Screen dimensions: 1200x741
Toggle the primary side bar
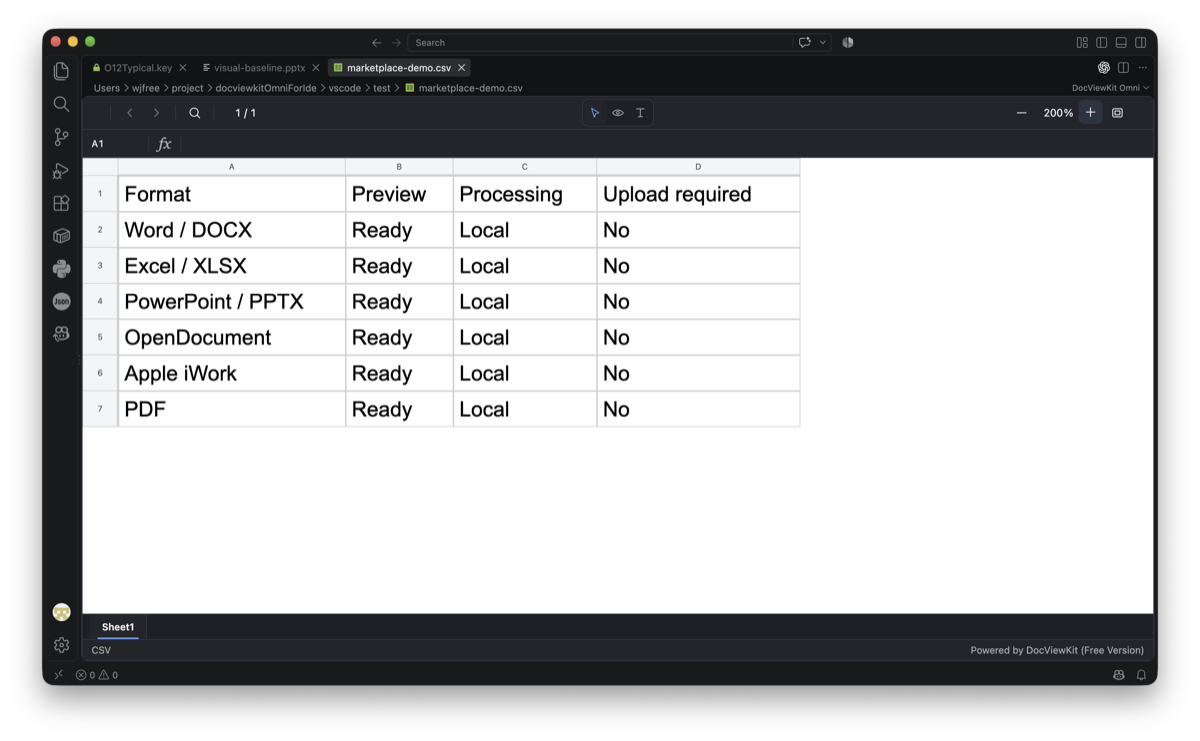[1102, 42]
